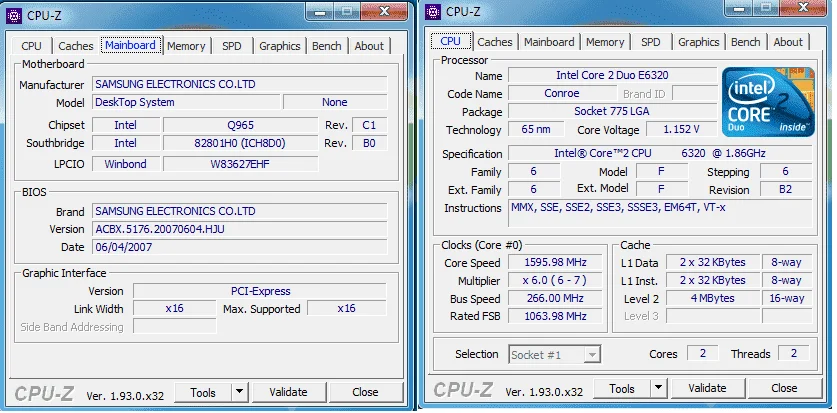Click the Package value Socket 775 LGA
This screenshot has height=413, width=837.
pos(612,112)
